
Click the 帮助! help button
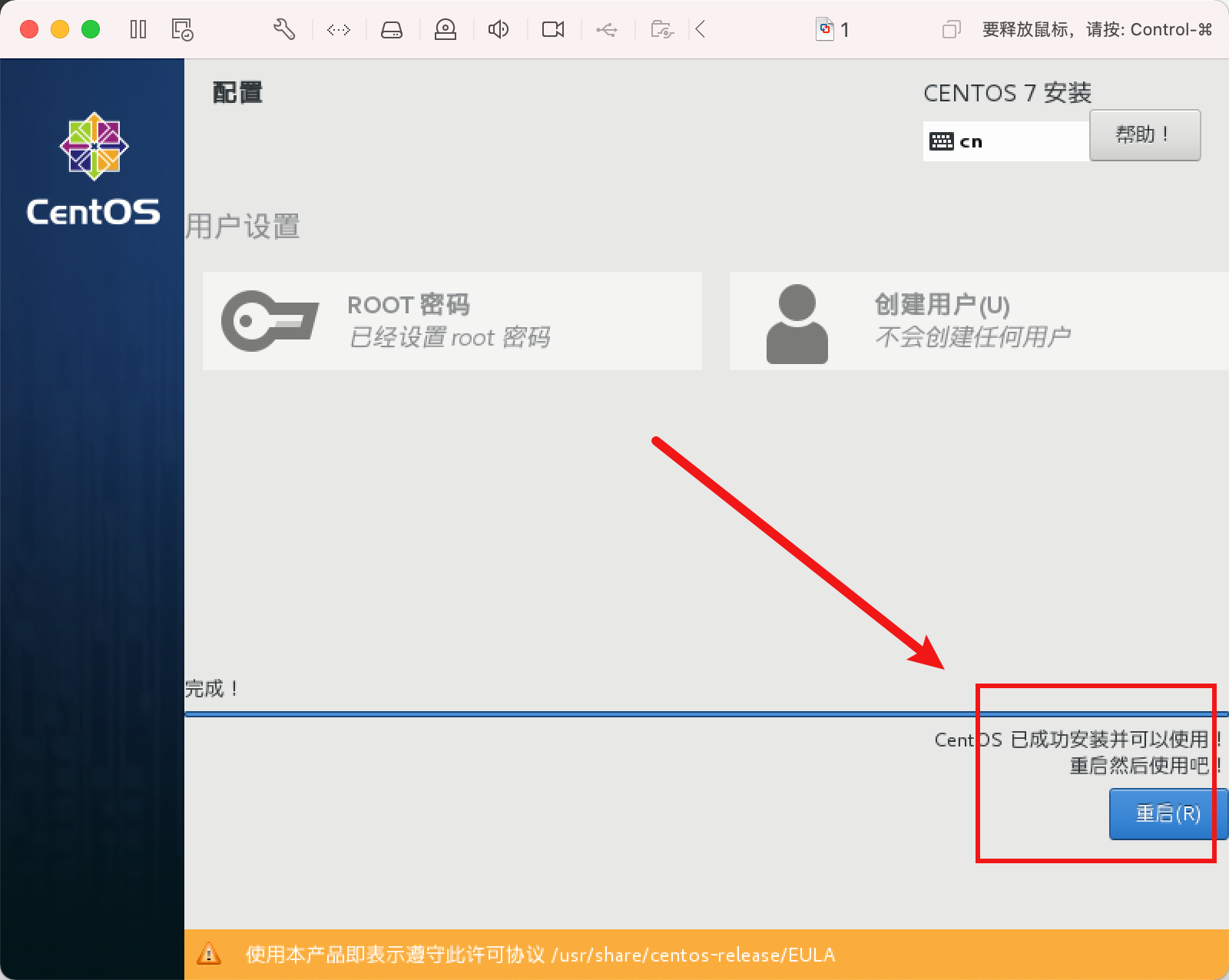coord(1145,135)
